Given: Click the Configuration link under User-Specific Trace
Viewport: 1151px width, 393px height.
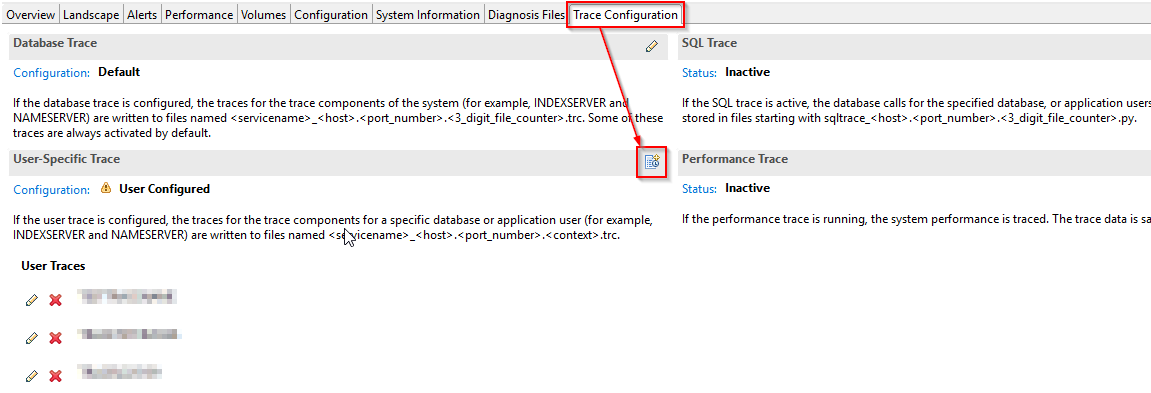Looking at the screenshot, I should click(x=51, y=190).
